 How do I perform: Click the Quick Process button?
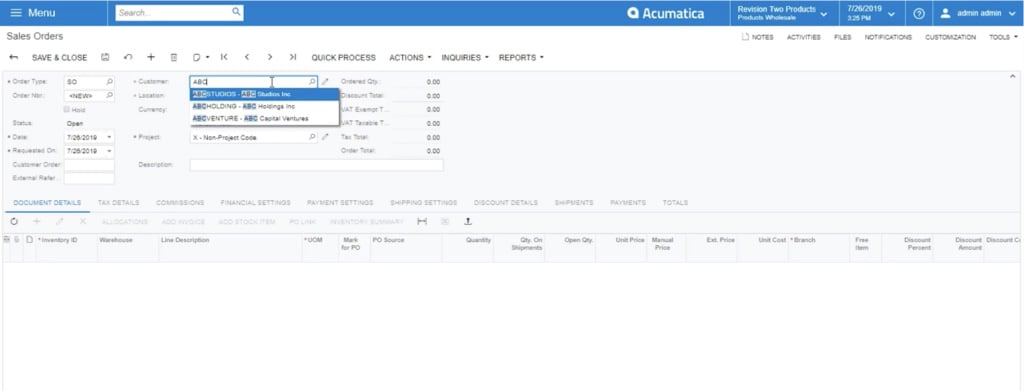344,57
